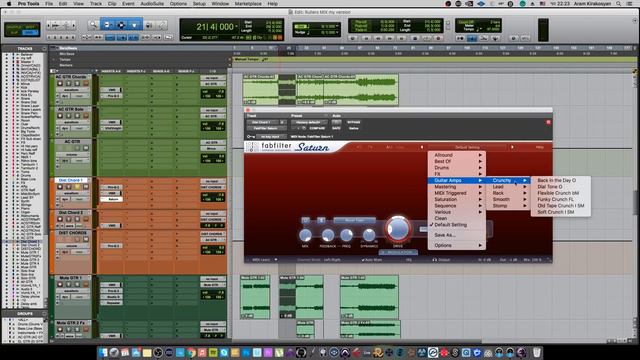The width and height of the screenshot is (640, 360).
Task: Click the Freq knob in Saturn
Action: point(346,235)
